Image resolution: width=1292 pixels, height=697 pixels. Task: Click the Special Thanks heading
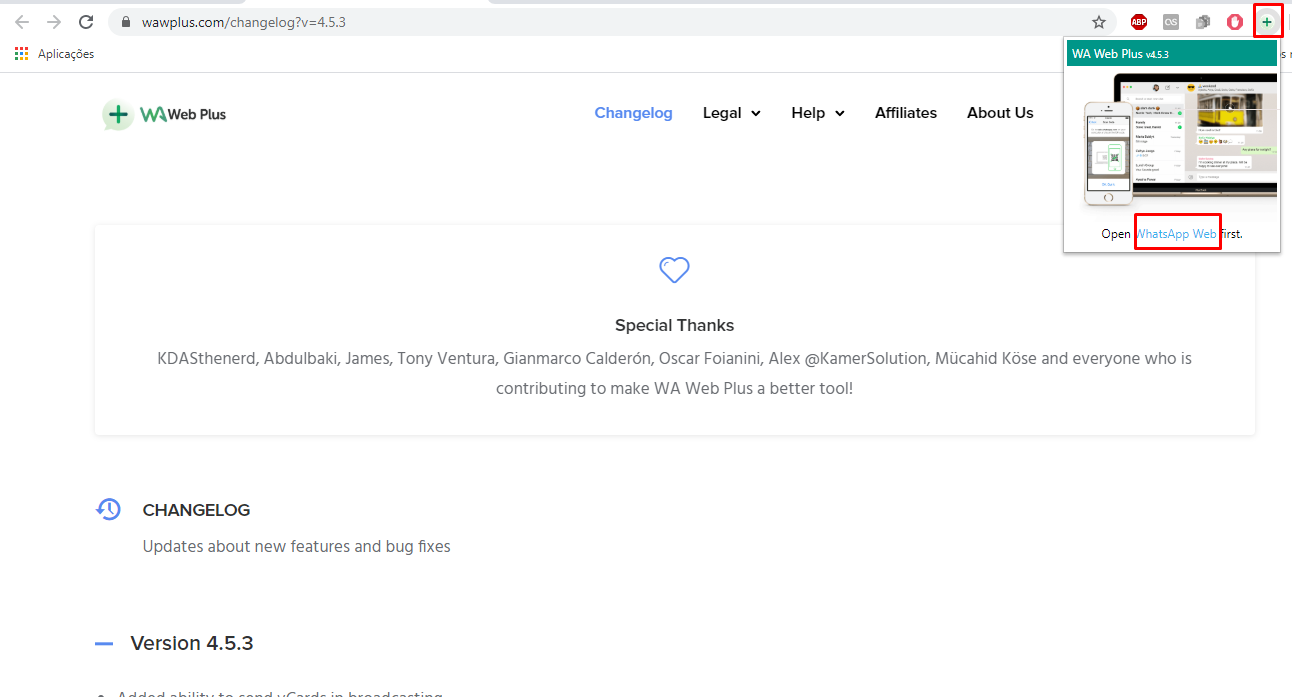point(674,325)
